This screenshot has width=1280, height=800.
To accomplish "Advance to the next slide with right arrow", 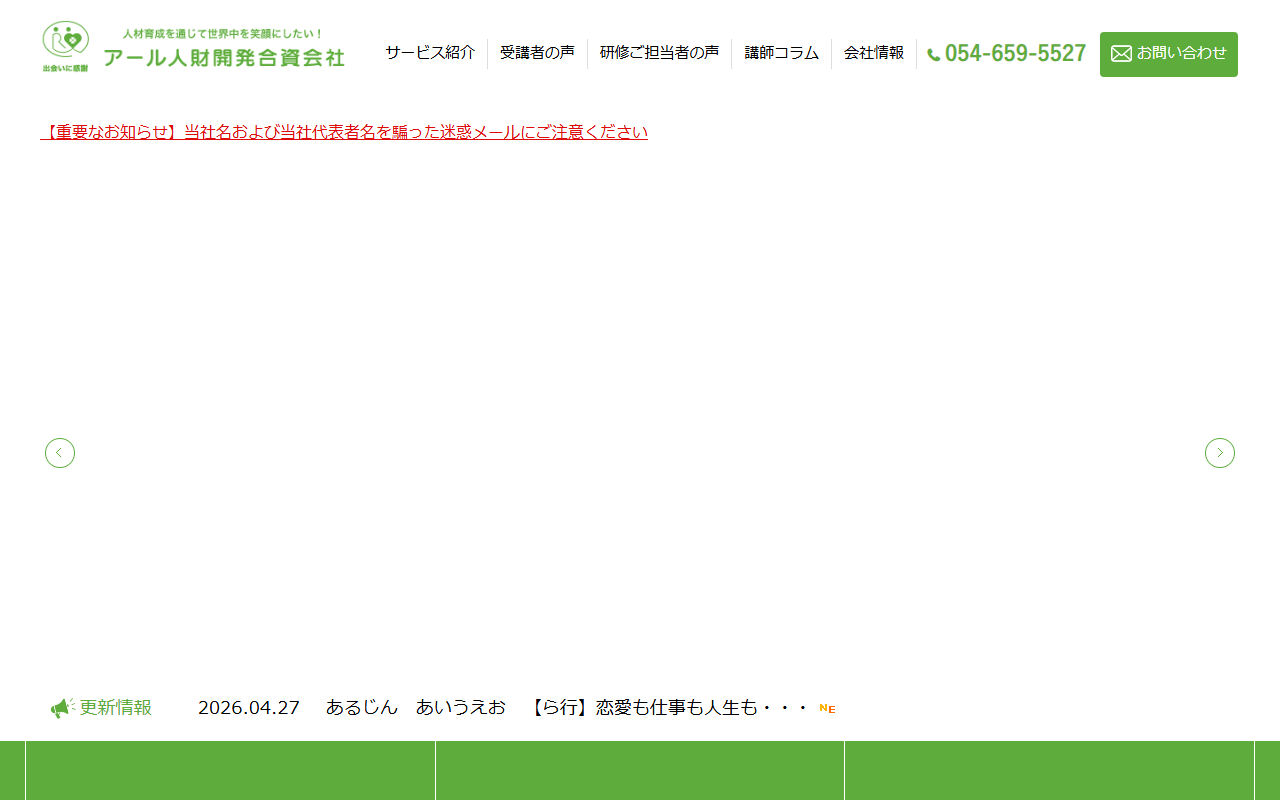I will [x=1220, y=453].
